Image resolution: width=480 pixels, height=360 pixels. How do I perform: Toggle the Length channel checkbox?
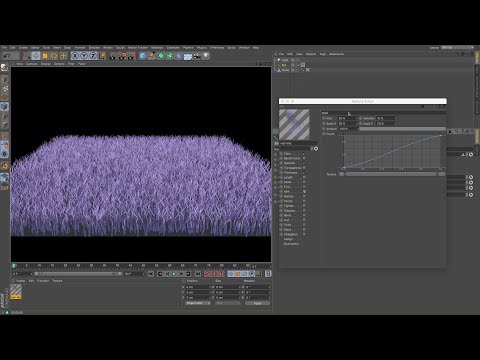pos(304,177)
